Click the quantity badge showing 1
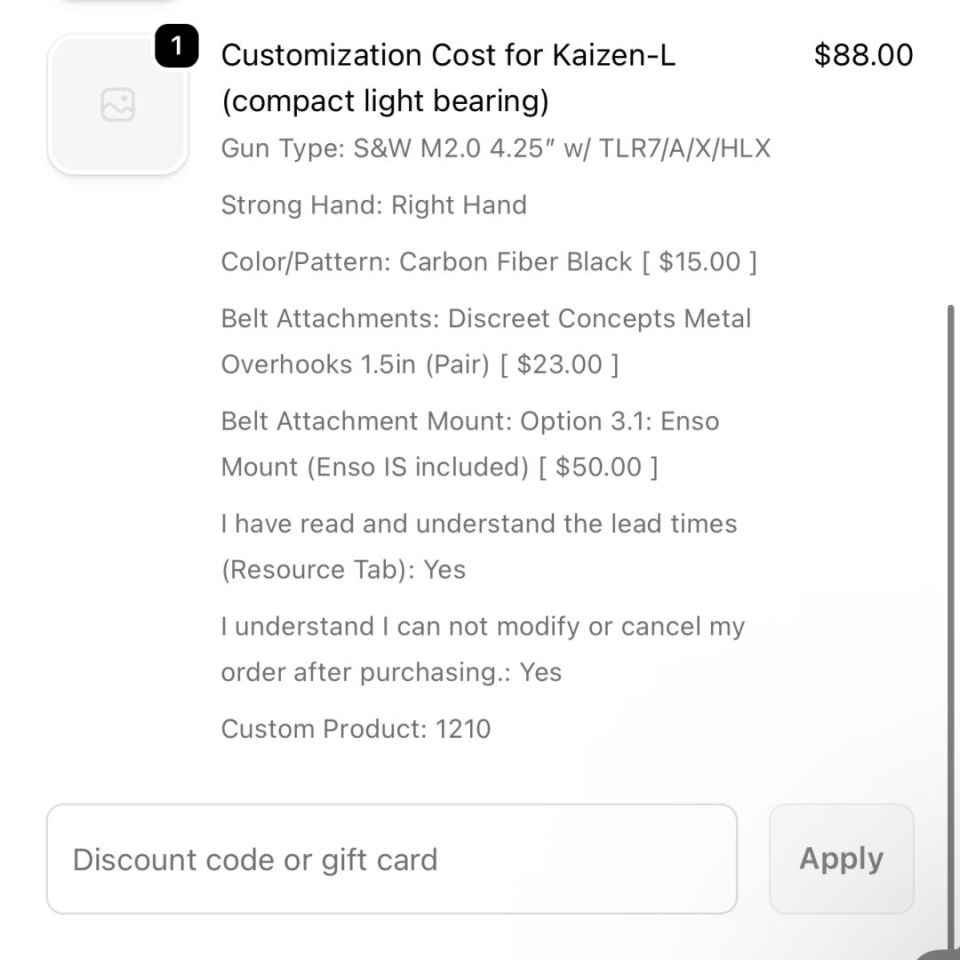This screenshot has width=960, height=960. click(177, 47)
